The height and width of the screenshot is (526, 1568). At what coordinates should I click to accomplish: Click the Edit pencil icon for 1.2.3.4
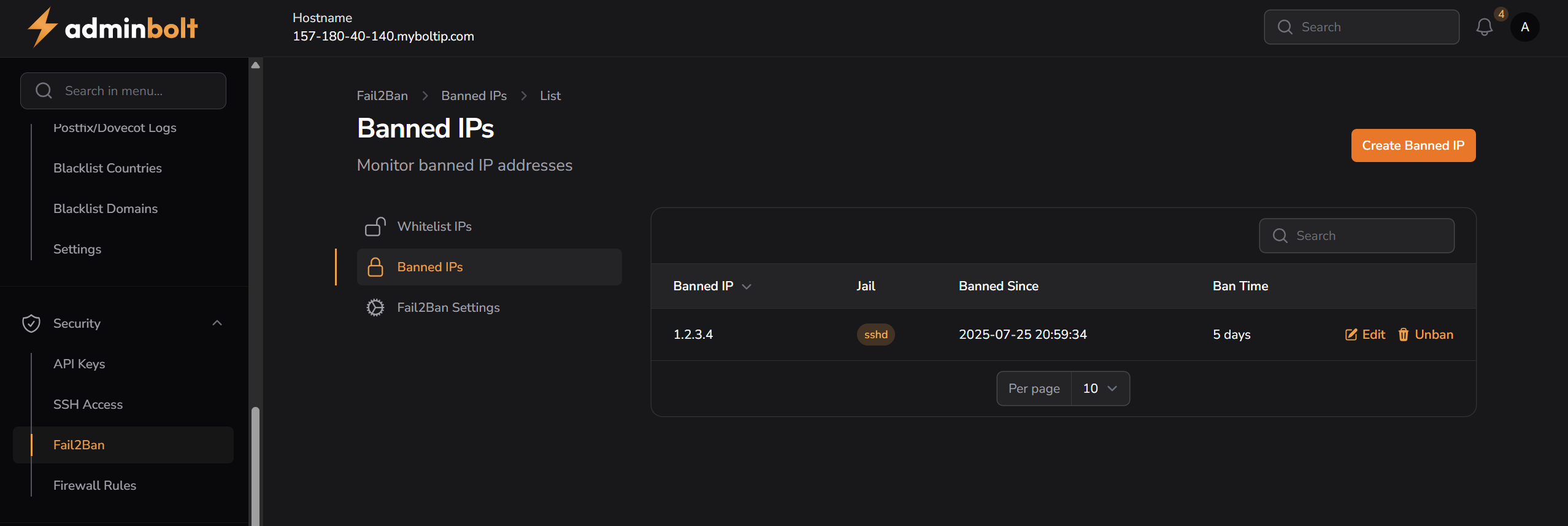point(1351,335)
